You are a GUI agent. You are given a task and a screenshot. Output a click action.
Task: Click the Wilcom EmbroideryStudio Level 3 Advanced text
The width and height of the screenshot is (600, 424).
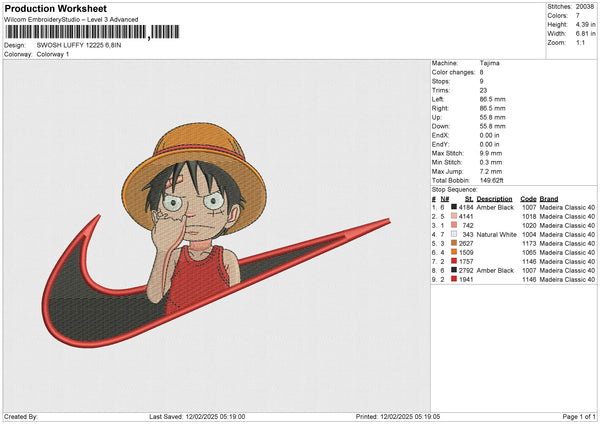[x=71, y=20]
